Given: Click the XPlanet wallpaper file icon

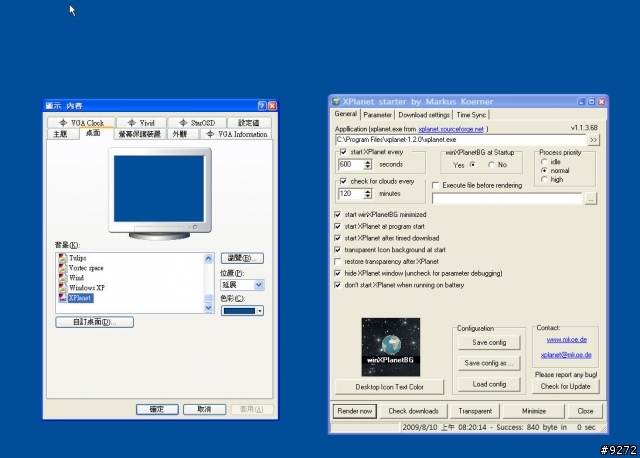Looking at the screenshot, I should 63,298.
